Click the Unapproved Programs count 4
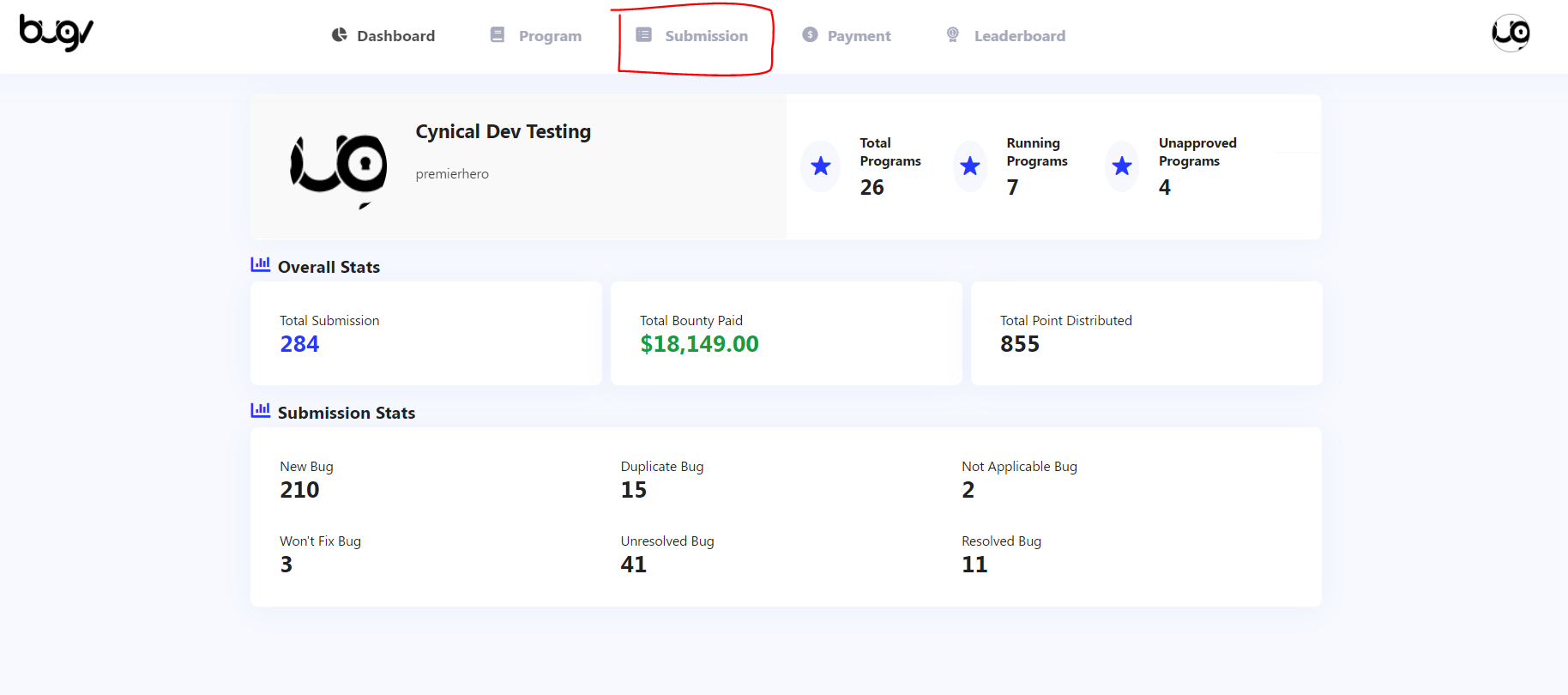 1165,187
